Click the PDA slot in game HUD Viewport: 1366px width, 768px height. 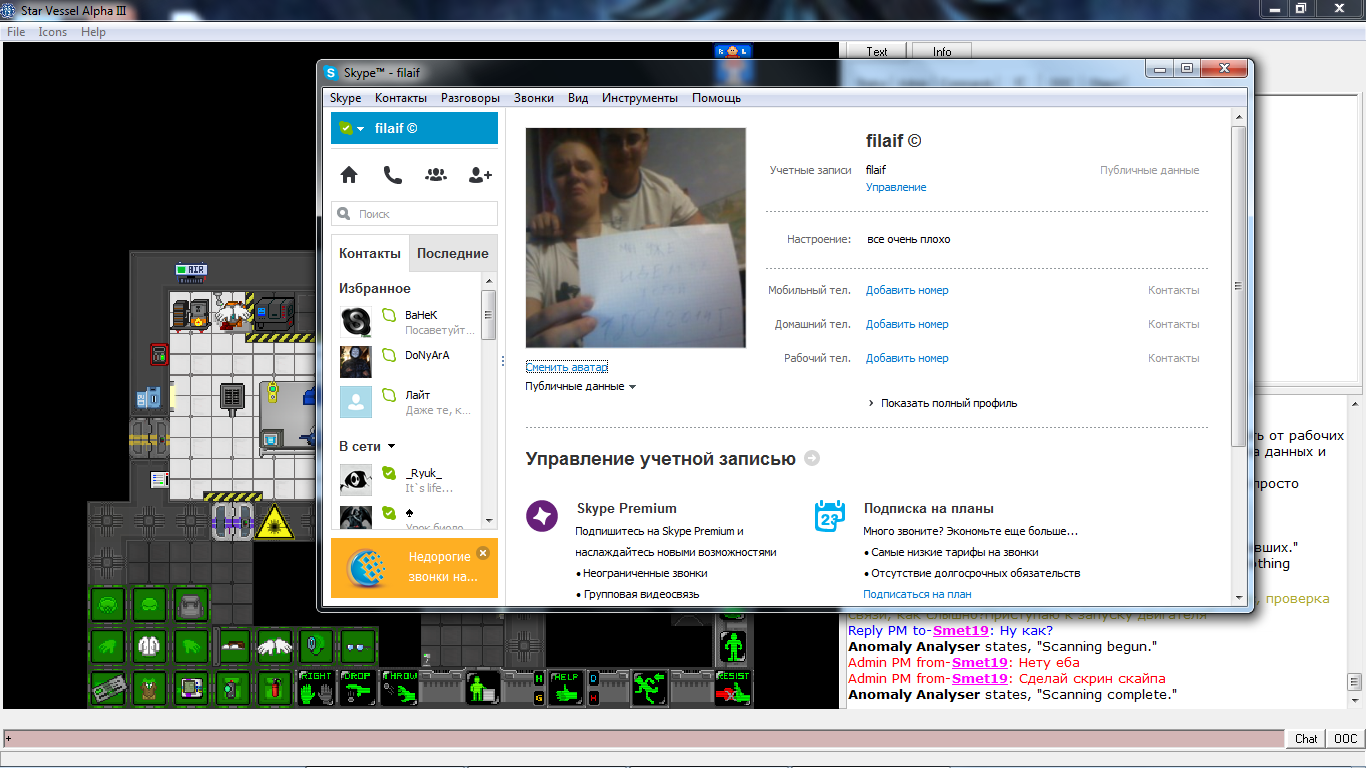[x=193, y=688]
